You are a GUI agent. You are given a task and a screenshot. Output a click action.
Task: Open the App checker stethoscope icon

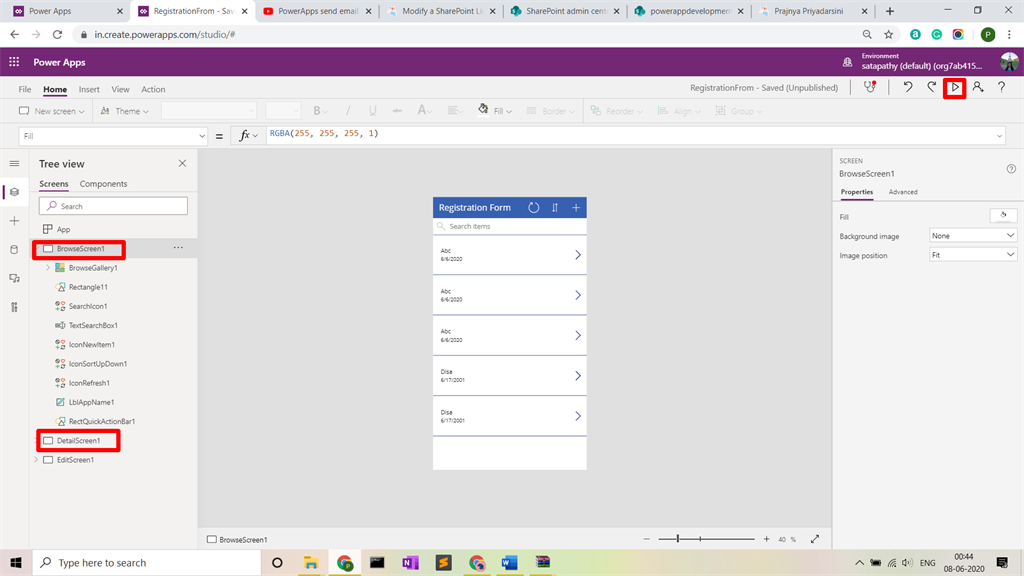870,88
